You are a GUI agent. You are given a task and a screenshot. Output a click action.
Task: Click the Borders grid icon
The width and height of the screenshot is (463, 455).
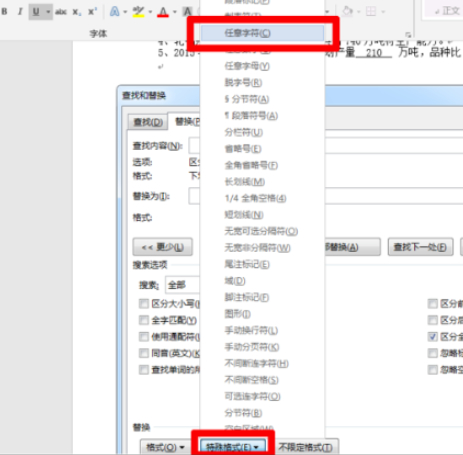click(x=371, y=12)
